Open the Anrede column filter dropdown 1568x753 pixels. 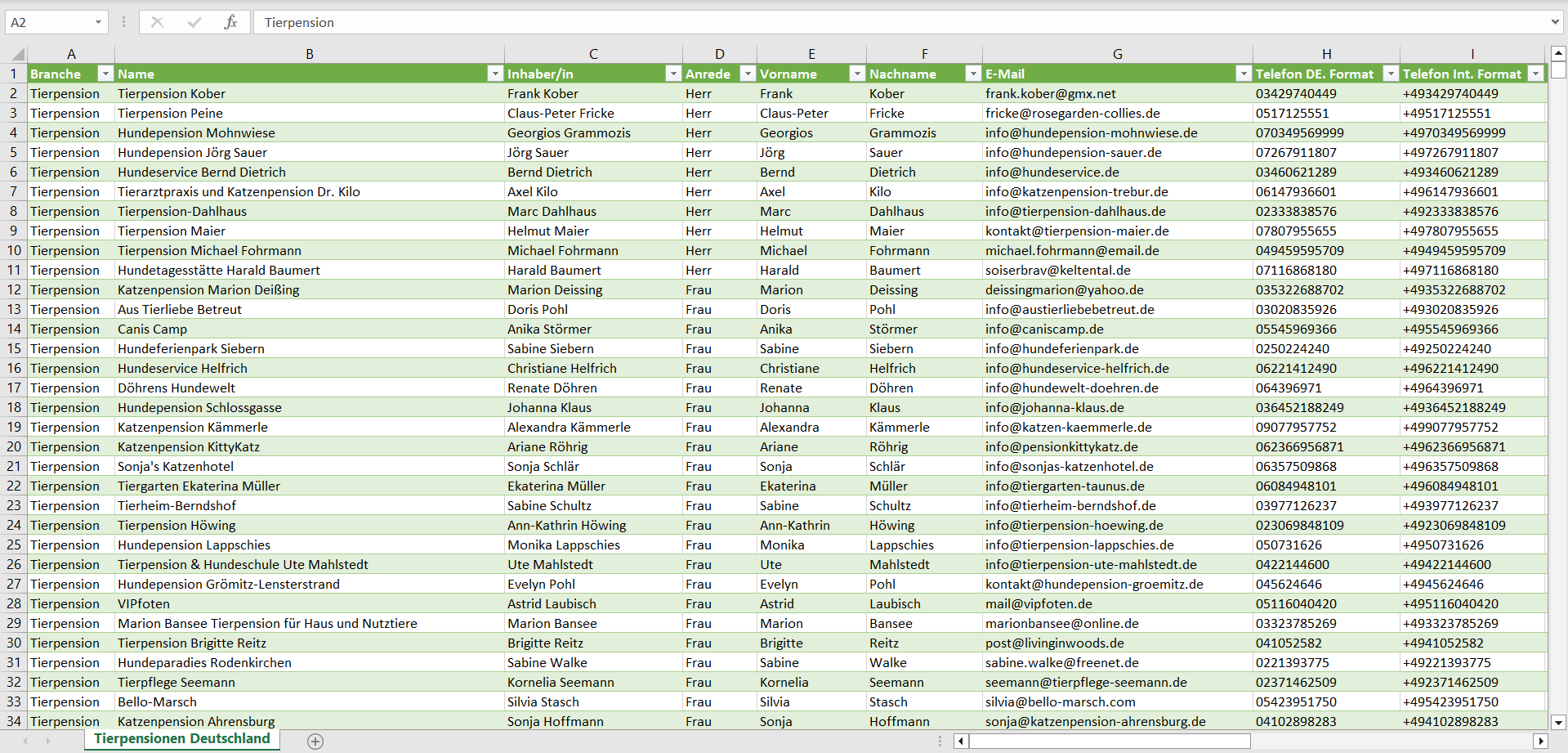[x=747, y=74]
